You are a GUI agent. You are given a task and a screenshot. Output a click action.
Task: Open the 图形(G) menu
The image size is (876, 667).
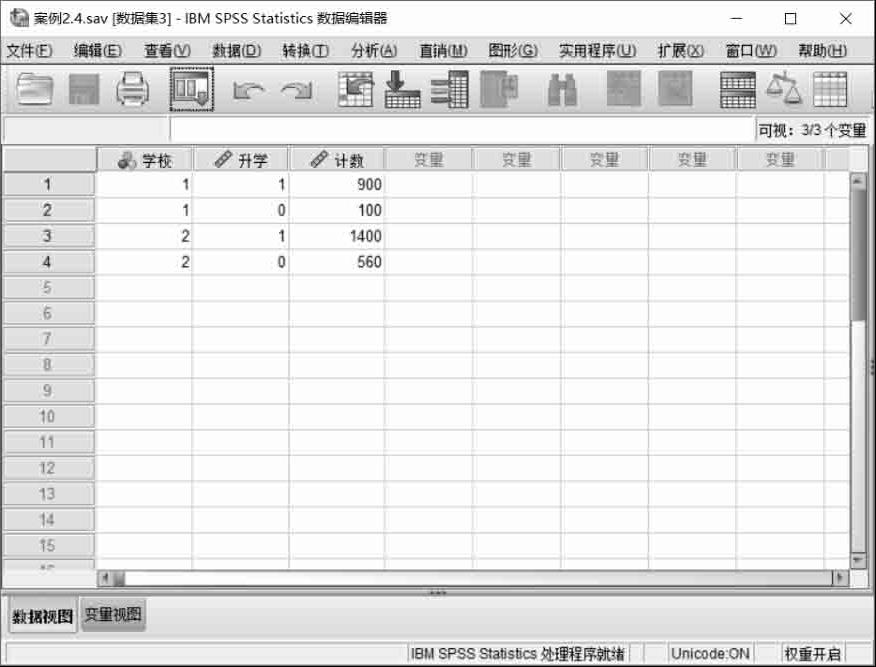point(512,51)
